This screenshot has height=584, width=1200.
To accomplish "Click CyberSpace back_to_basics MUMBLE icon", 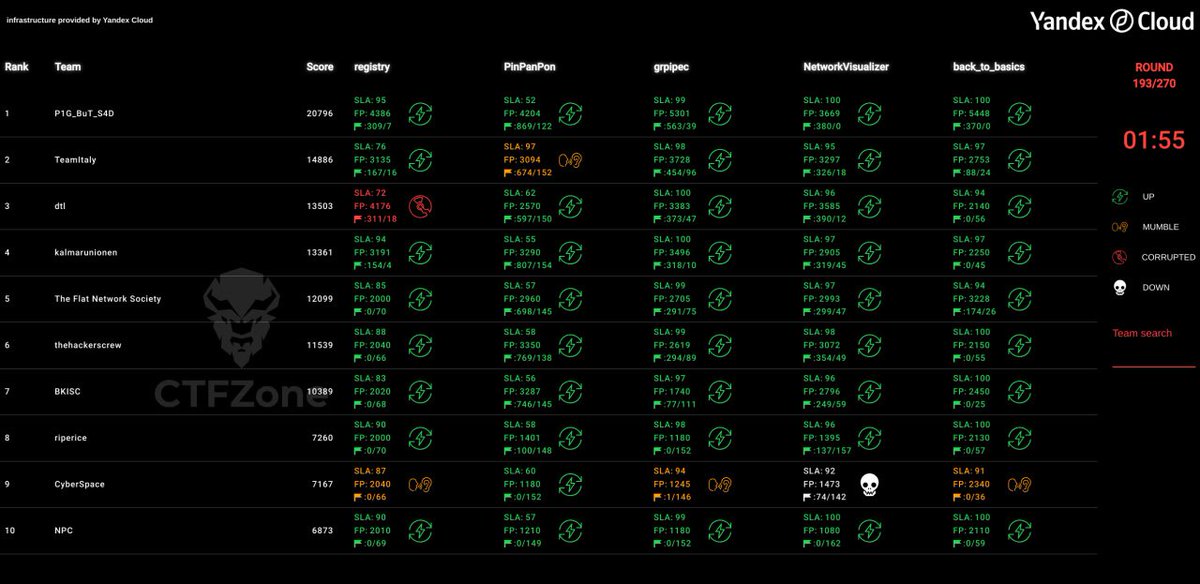I will (x=1020, y=484).
